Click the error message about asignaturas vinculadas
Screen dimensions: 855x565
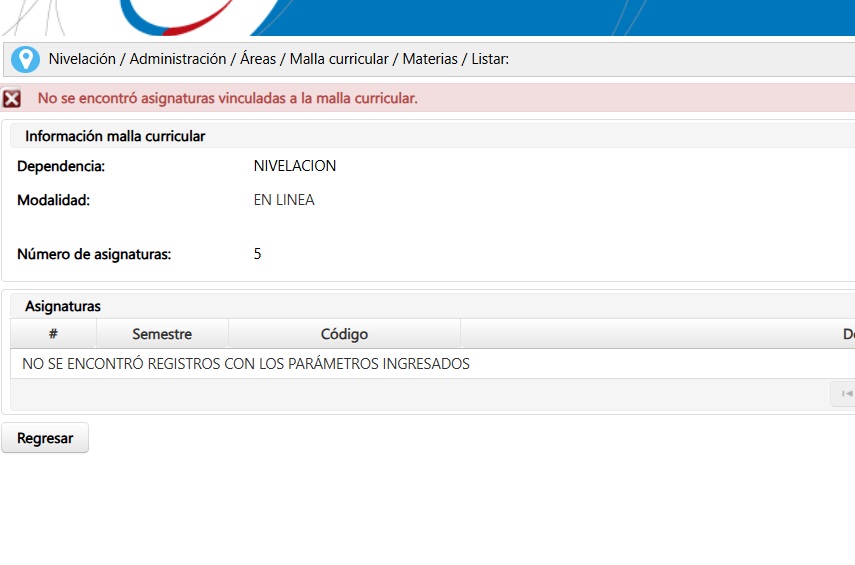227,98
